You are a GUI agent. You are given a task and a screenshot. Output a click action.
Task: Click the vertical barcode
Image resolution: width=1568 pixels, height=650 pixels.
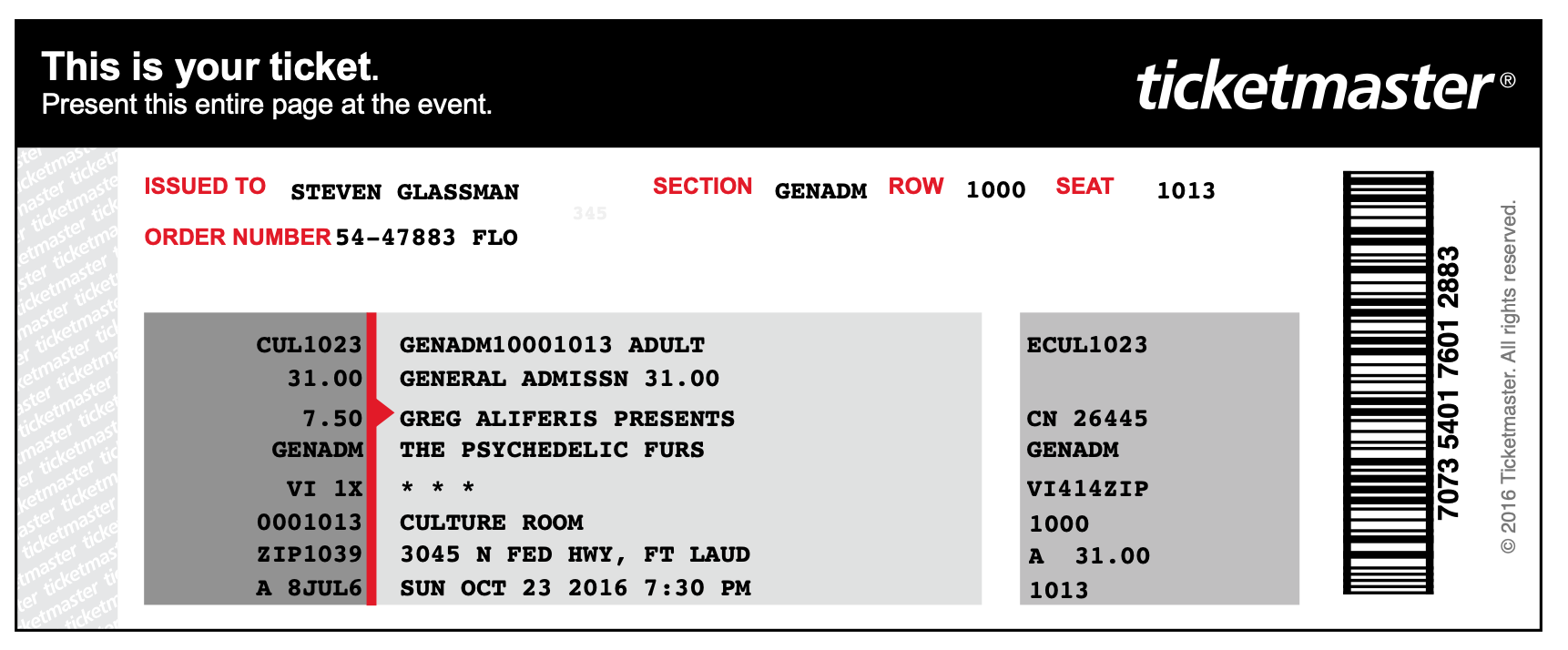pos(1388,382)
